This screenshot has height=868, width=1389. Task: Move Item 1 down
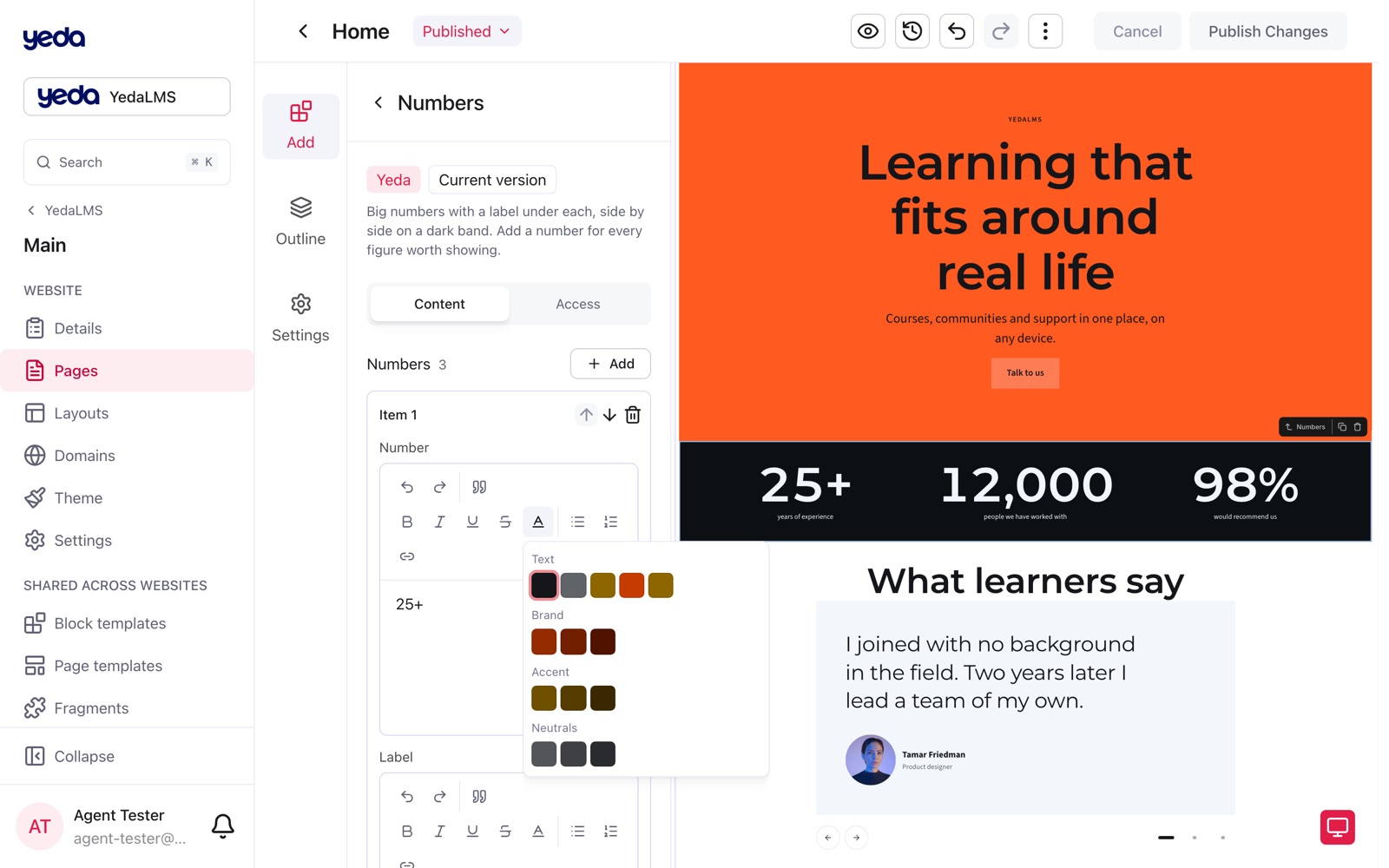[x=609, y=415]
